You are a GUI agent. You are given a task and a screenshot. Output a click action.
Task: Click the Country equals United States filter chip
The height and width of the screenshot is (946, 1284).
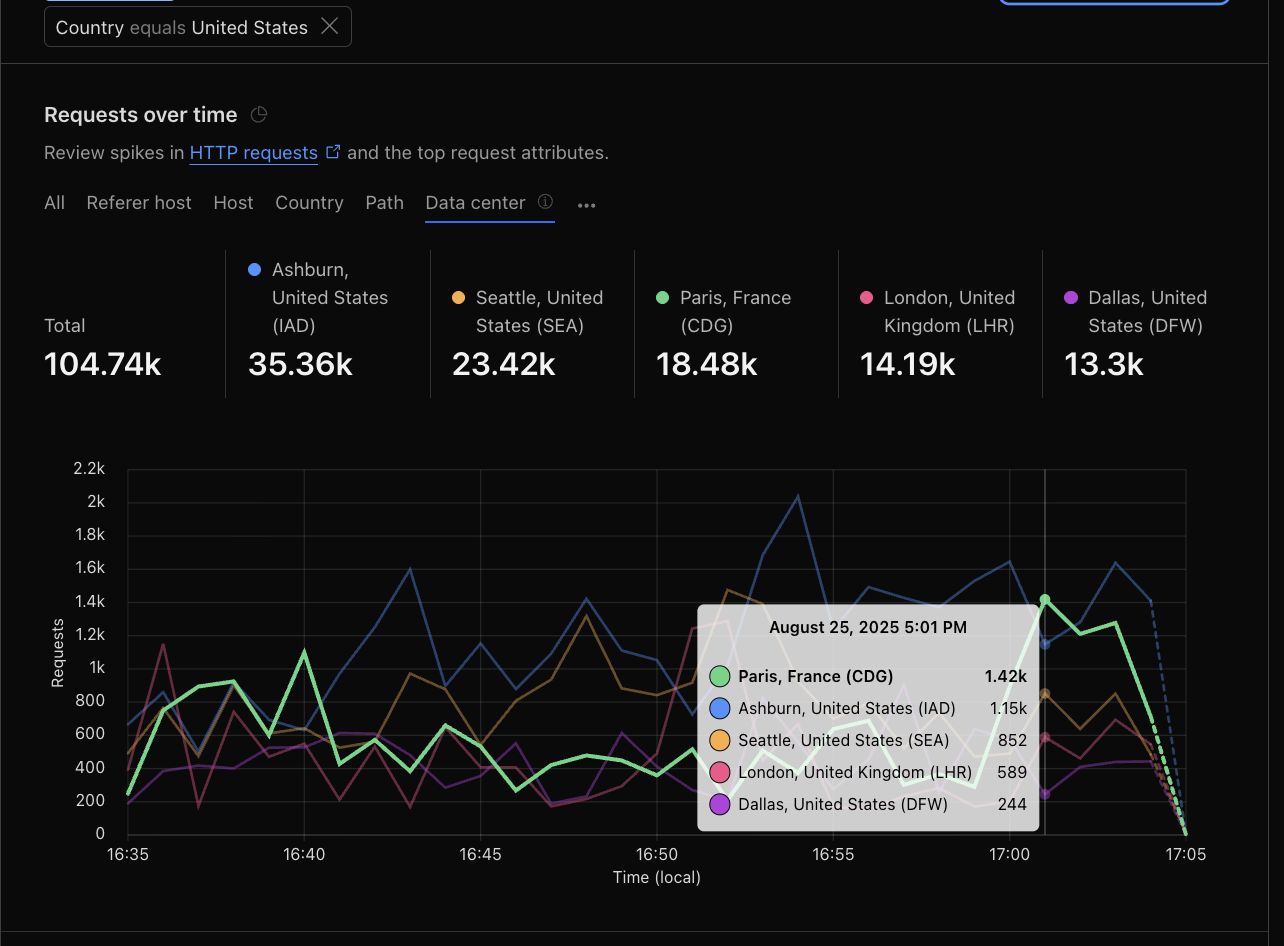pos(197,27)
